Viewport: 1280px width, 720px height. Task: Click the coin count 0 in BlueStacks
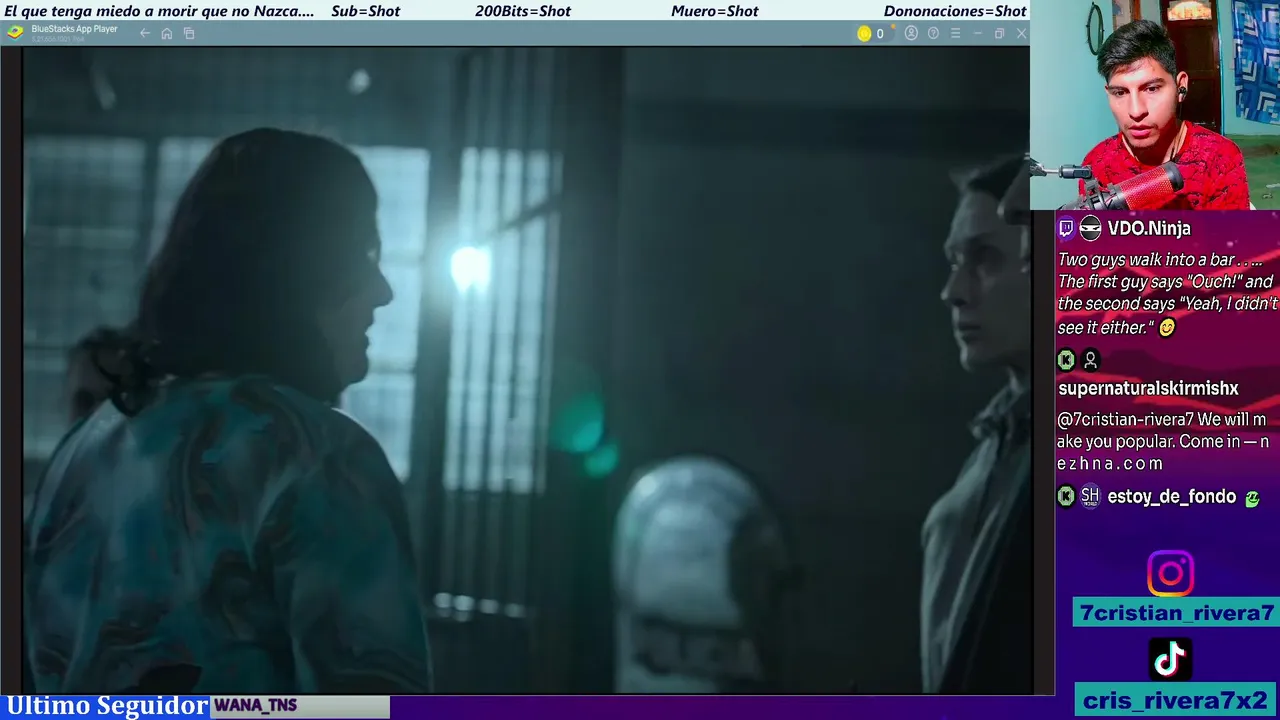pyautogui.click(x=880, y=33)
